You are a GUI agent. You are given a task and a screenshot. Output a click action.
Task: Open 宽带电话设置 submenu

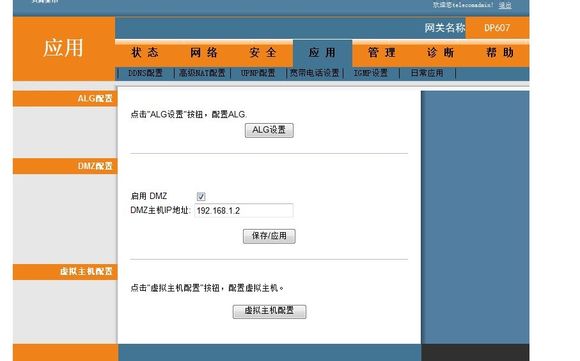point(314,73)
